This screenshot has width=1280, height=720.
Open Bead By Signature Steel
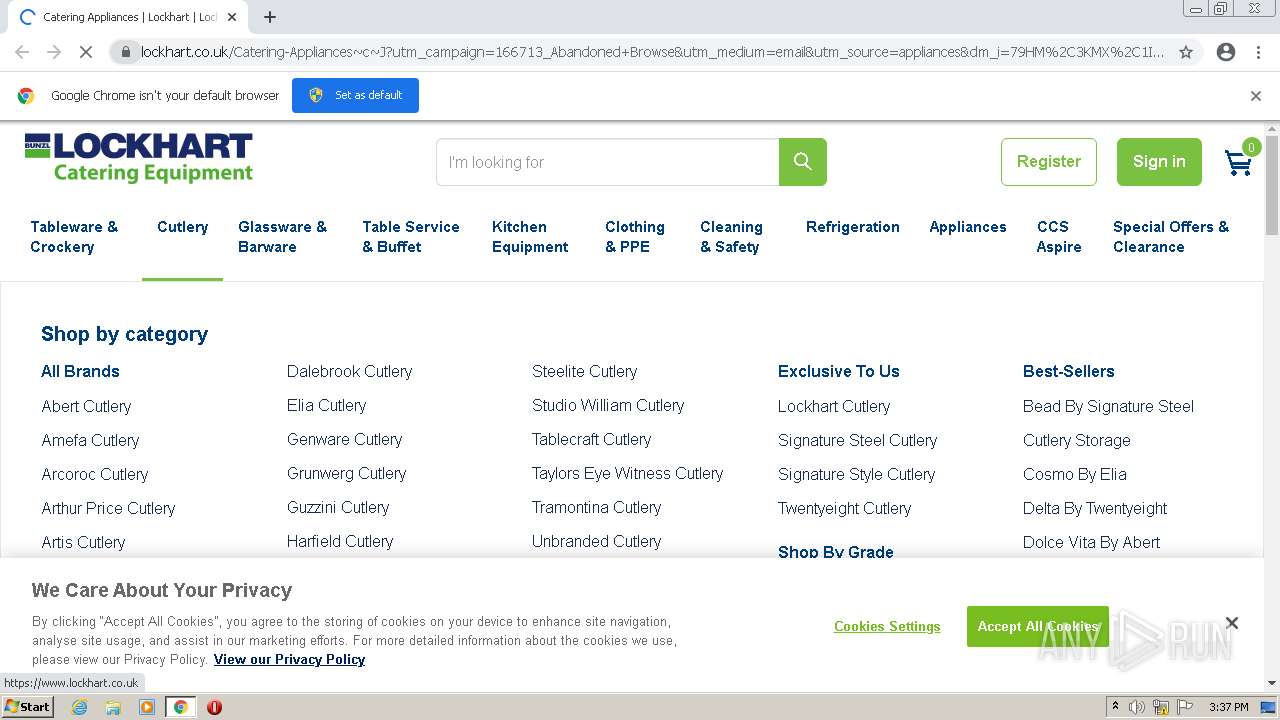point(1108,406)
